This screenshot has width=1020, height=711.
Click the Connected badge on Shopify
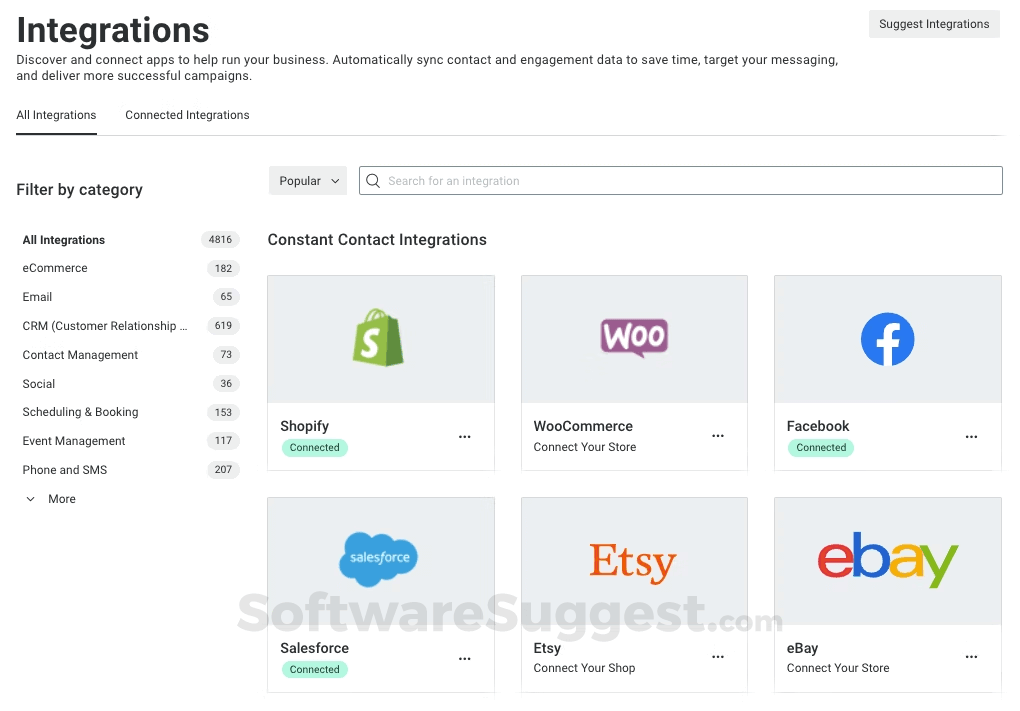point(314,448)
